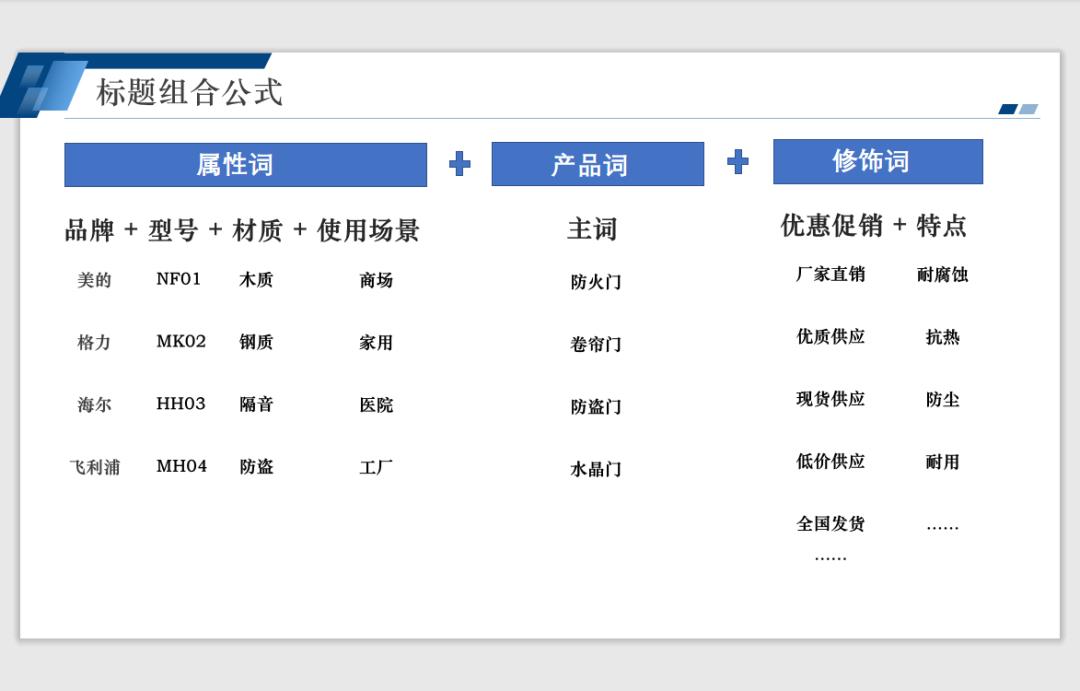Click the blue plus icon between 属性词 and 产品词
This screenshot has width=1080, height=691.
pos(458,162)
